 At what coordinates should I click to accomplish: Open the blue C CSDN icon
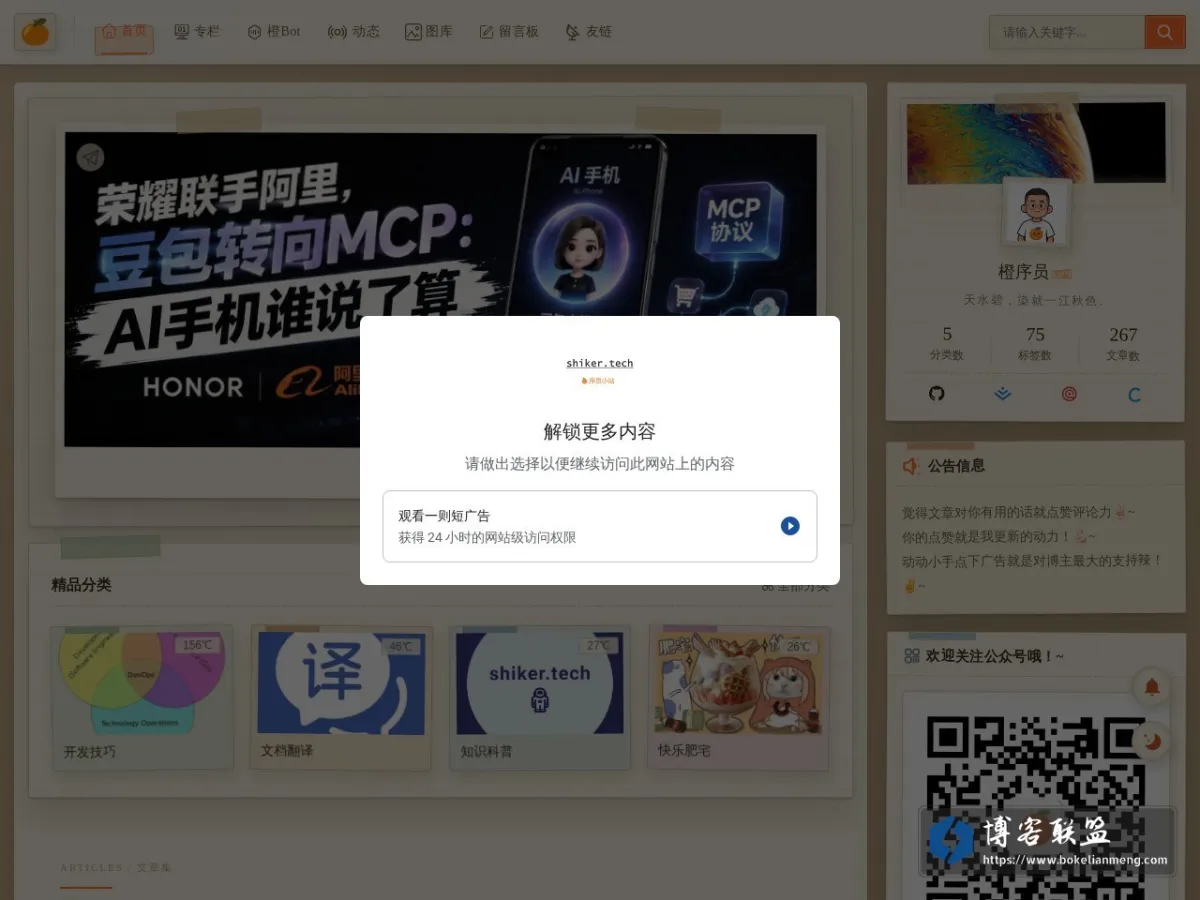click(1135, 394)
